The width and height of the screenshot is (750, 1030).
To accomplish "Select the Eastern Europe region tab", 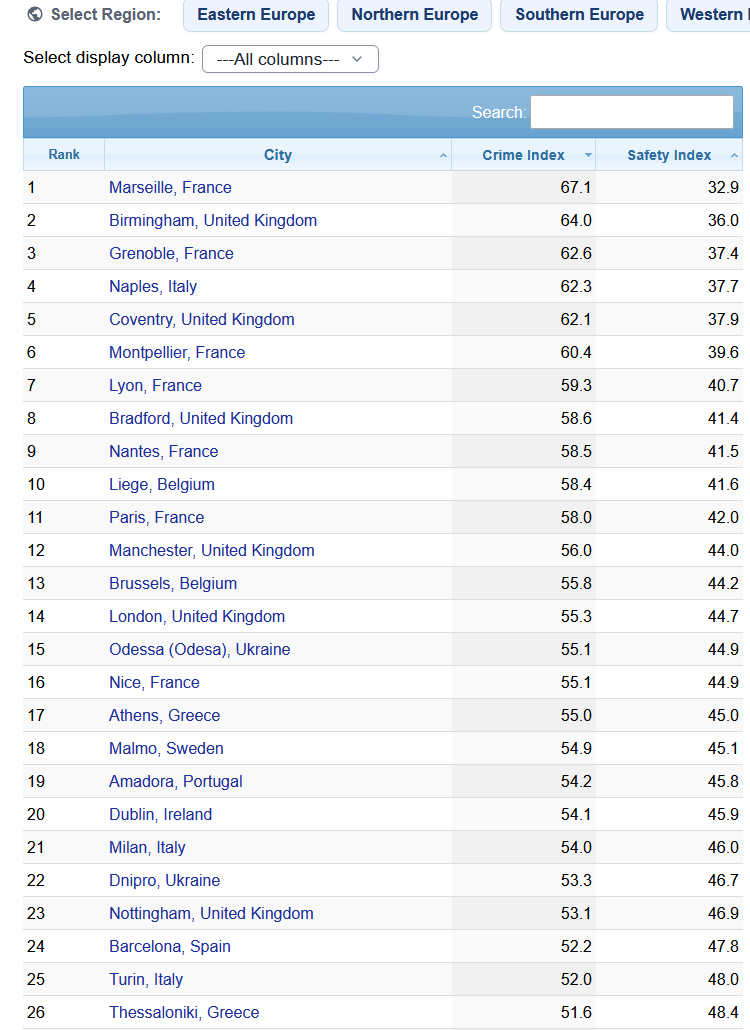I will point(256,14).
